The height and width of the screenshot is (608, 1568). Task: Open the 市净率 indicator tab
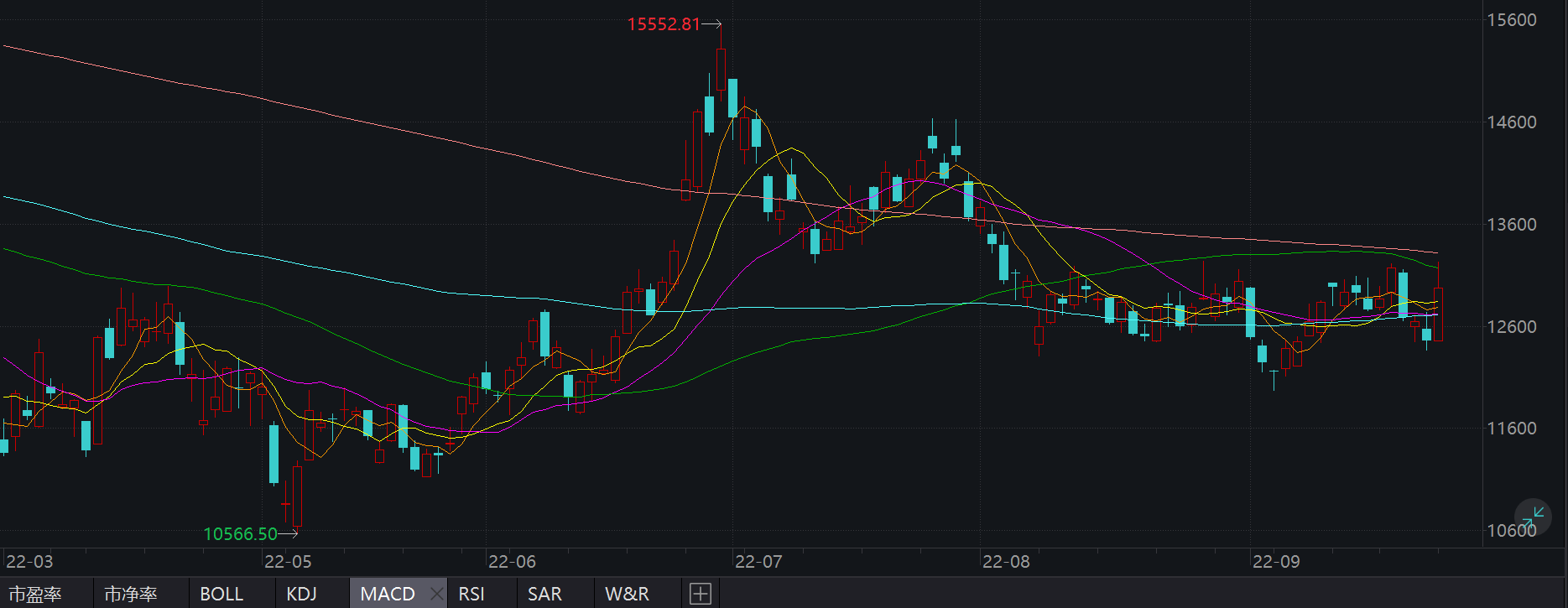pyautogui.click(x=130, y=594)
